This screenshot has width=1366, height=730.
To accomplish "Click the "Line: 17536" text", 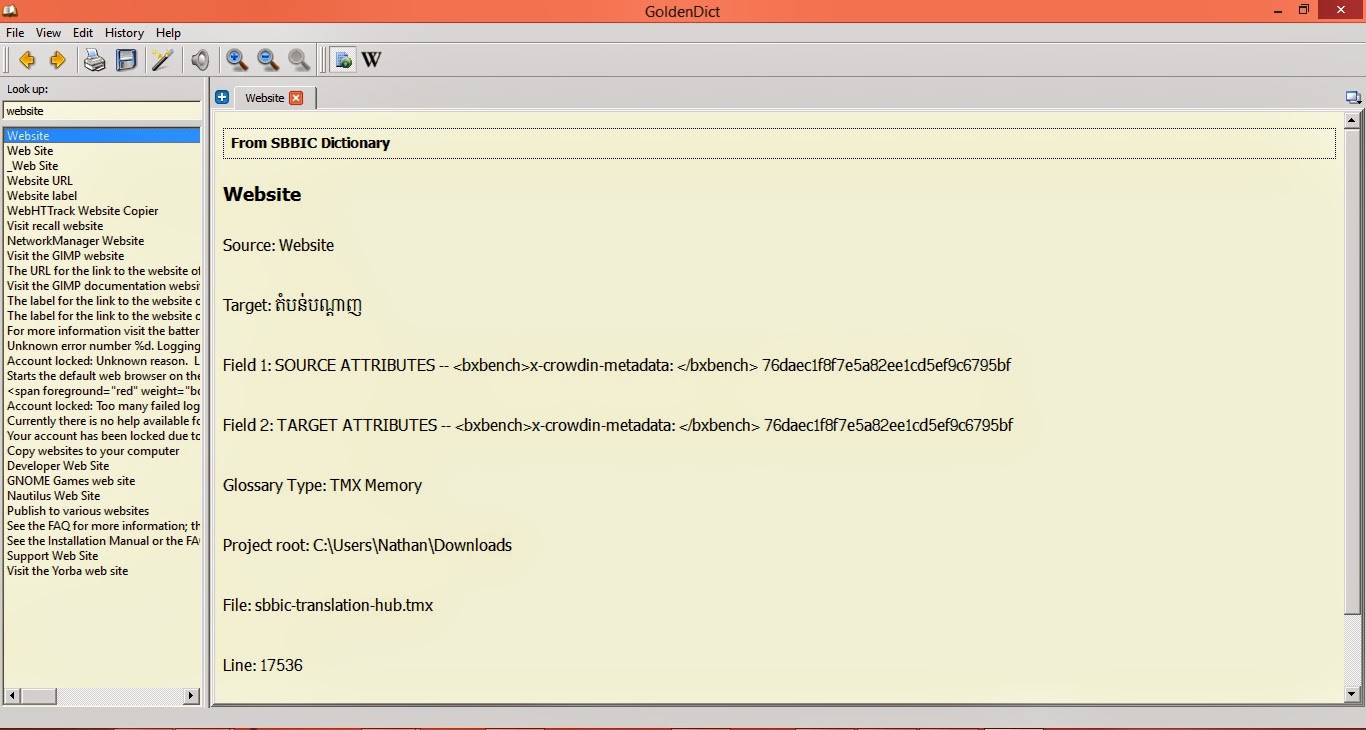I will click(x=263, y=666).
